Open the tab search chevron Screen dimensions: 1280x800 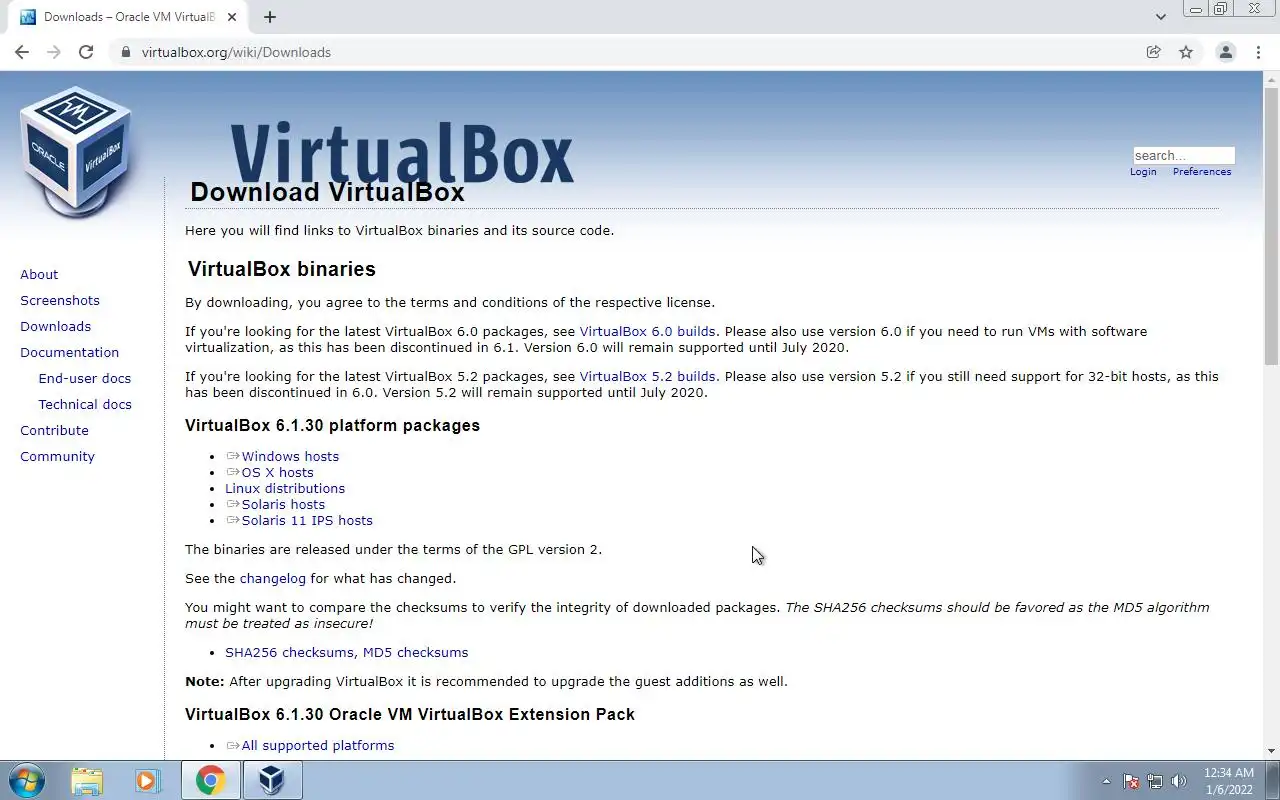pyautogui.click(x=1160, y=17)
